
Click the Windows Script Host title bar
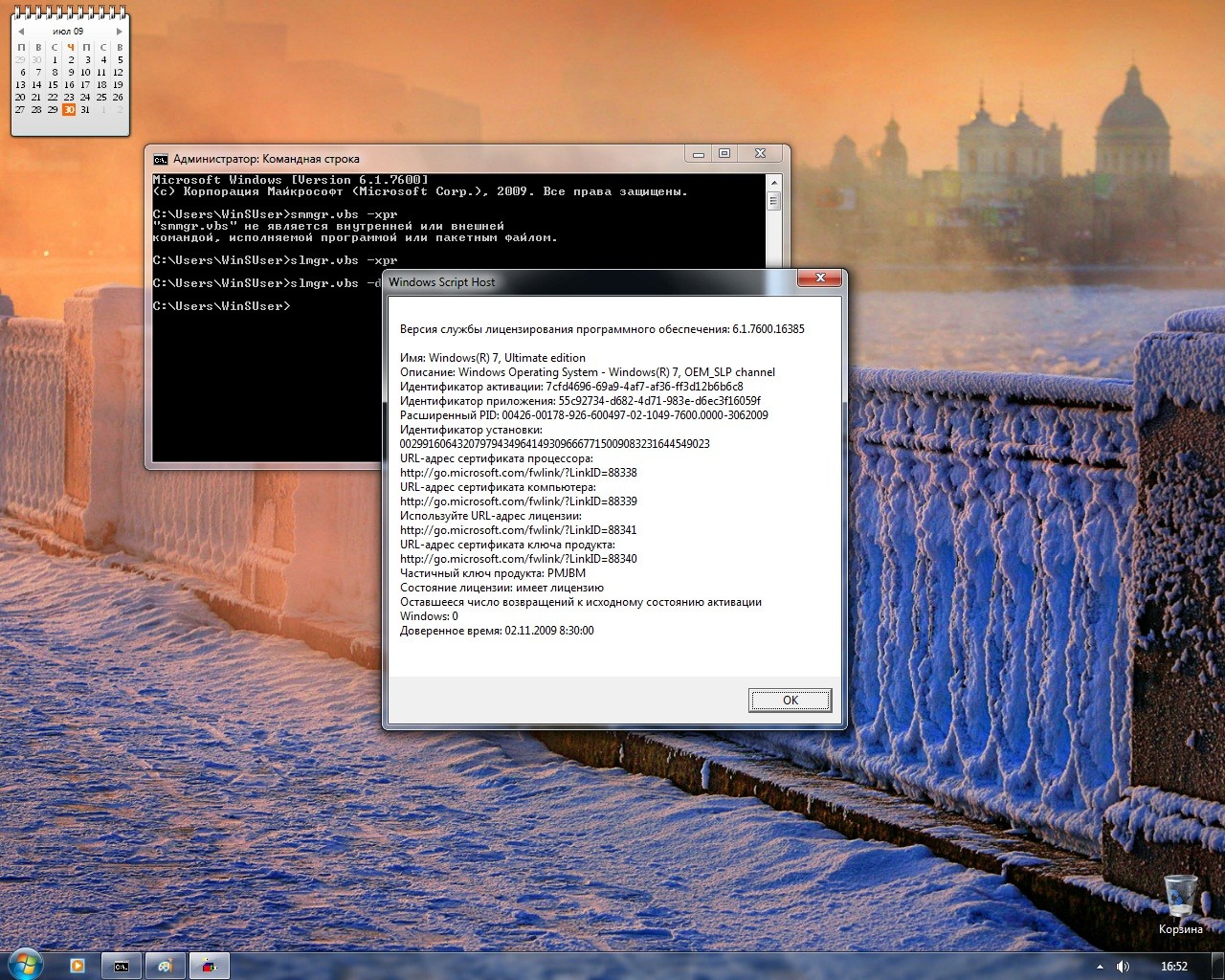[590, 281]
